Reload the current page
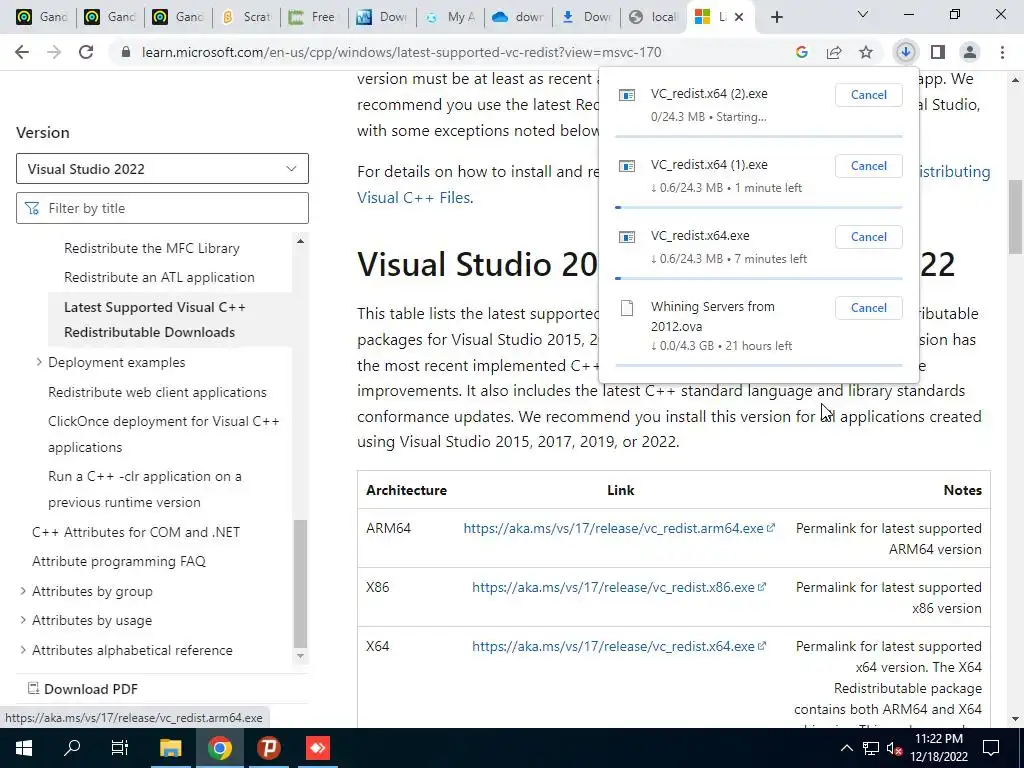Screen dimensions: 1024x768 86,52
